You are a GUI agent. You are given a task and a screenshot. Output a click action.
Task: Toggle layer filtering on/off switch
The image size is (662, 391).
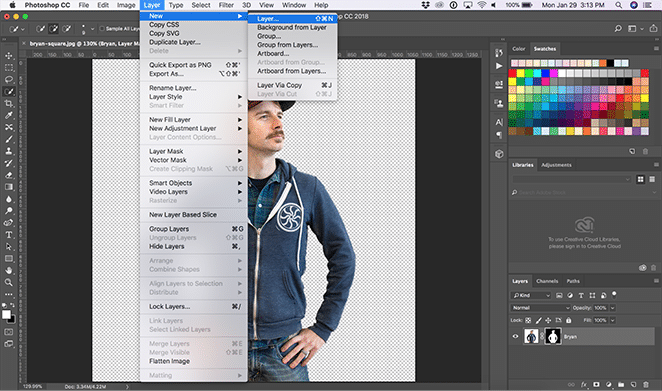point(614,294)
